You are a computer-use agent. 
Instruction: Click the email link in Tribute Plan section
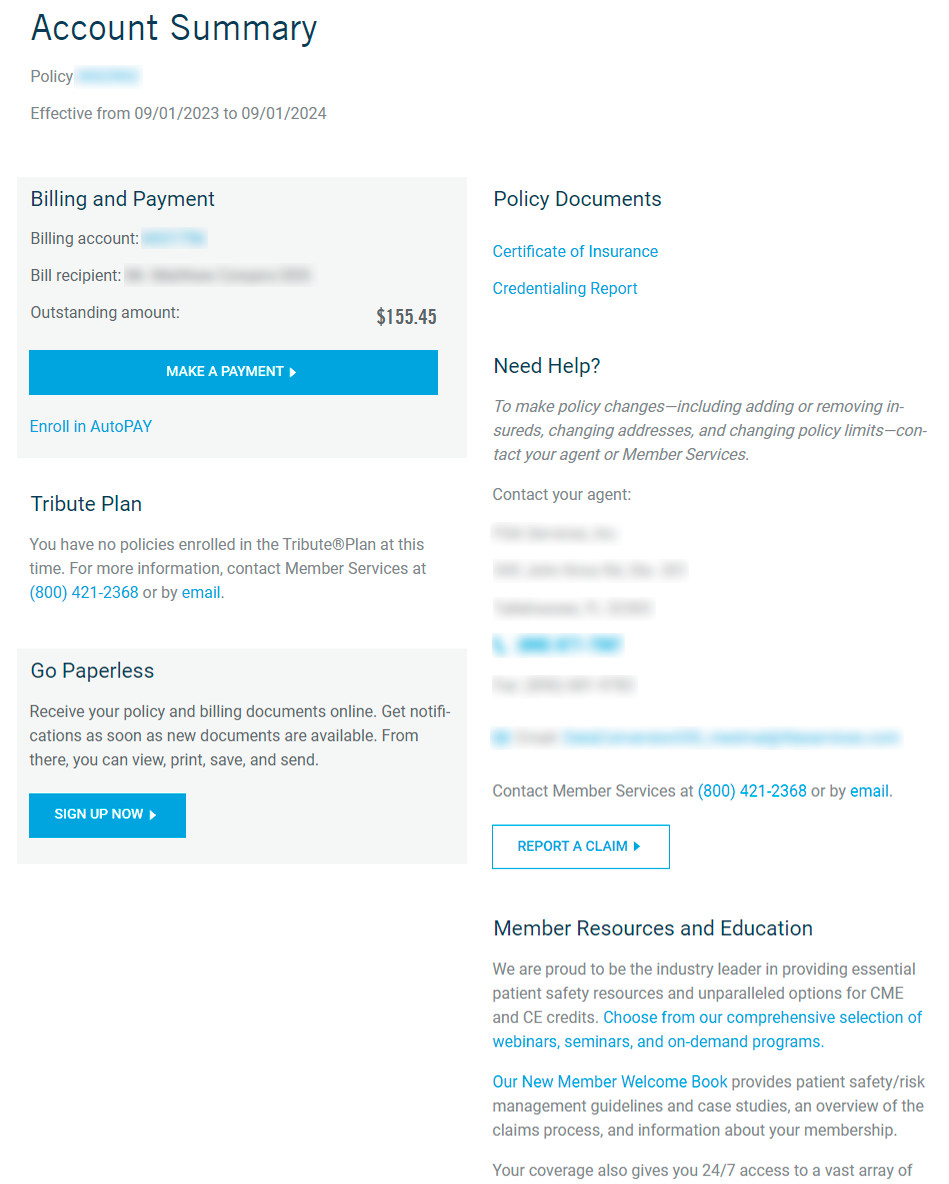201,592
